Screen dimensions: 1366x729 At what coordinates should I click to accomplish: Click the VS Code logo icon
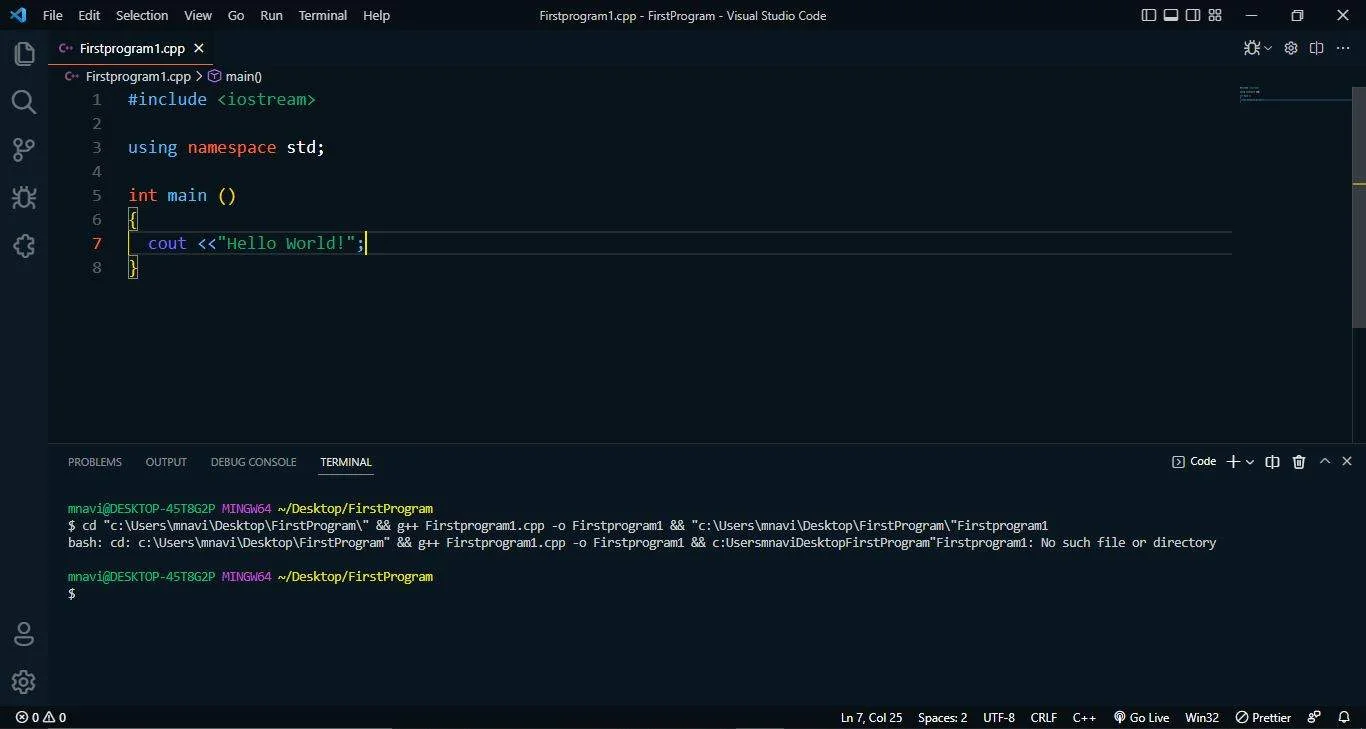[x=18, y=15]
